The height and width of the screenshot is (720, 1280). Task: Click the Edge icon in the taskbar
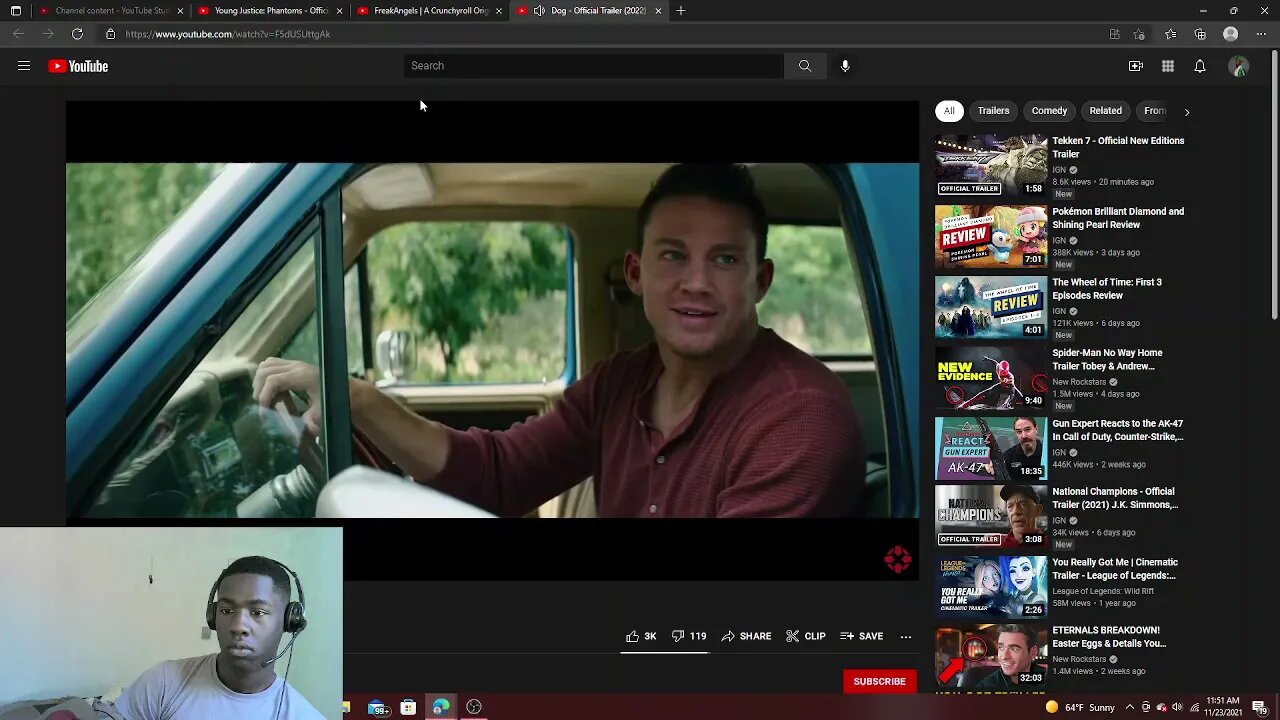pos(441,708)
